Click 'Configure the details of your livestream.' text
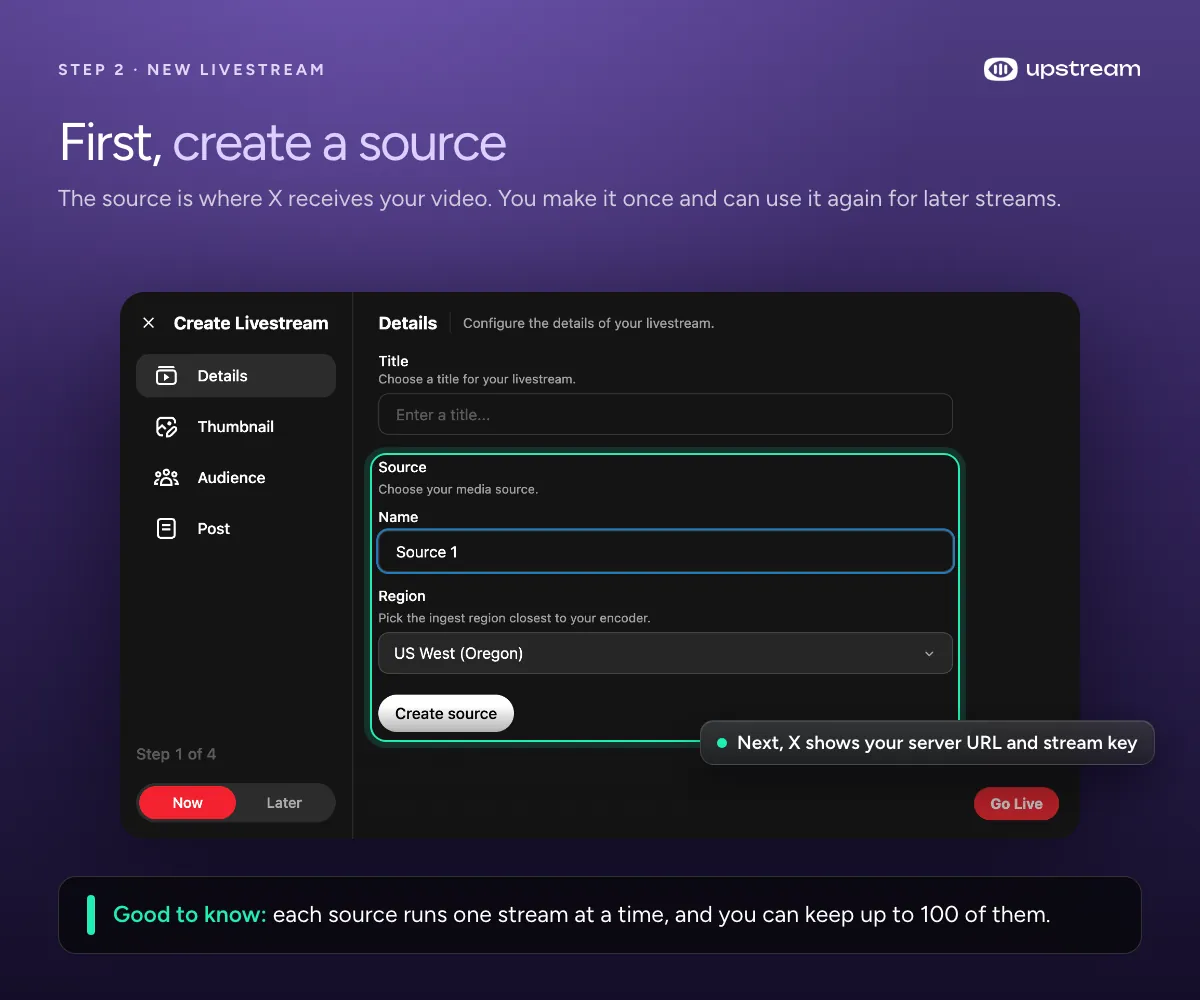 588,323
